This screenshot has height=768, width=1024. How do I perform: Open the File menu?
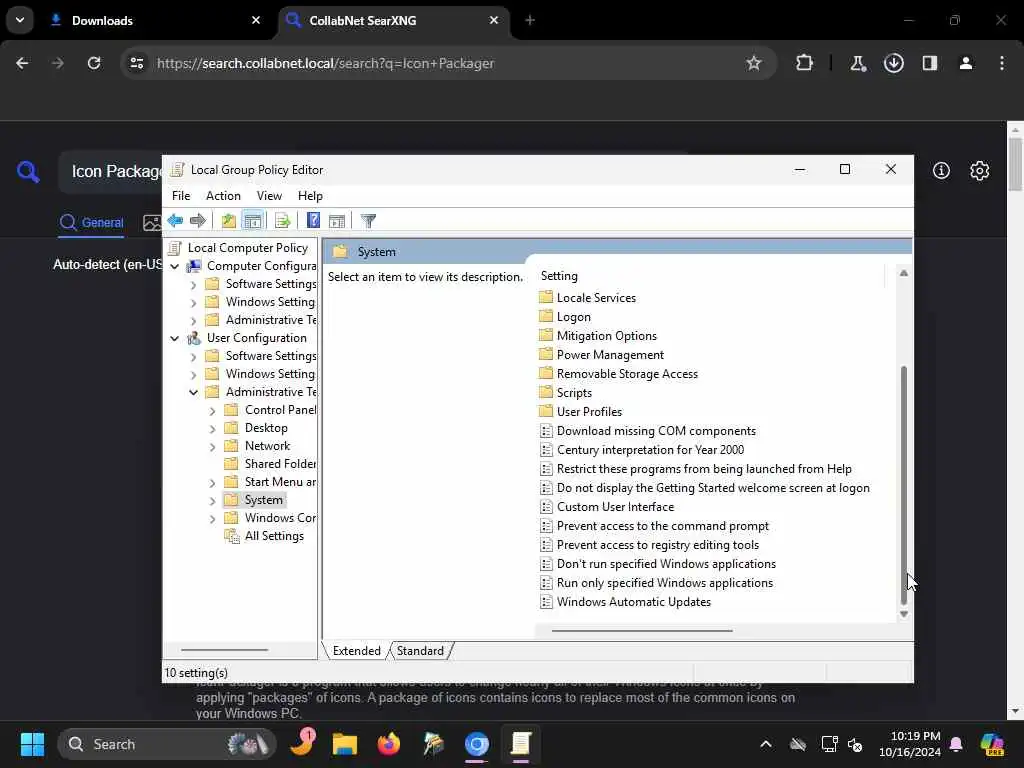pos(181,196)
